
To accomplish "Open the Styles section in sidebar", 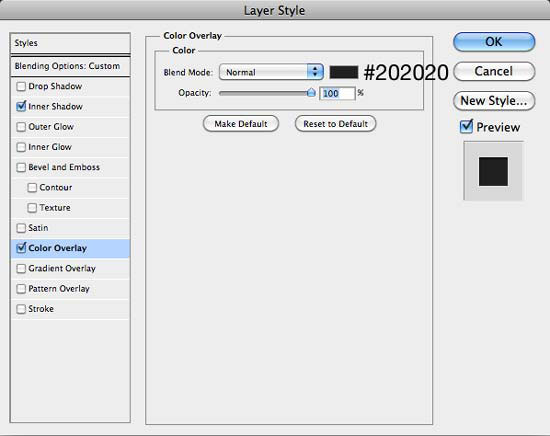I will 70,43.
